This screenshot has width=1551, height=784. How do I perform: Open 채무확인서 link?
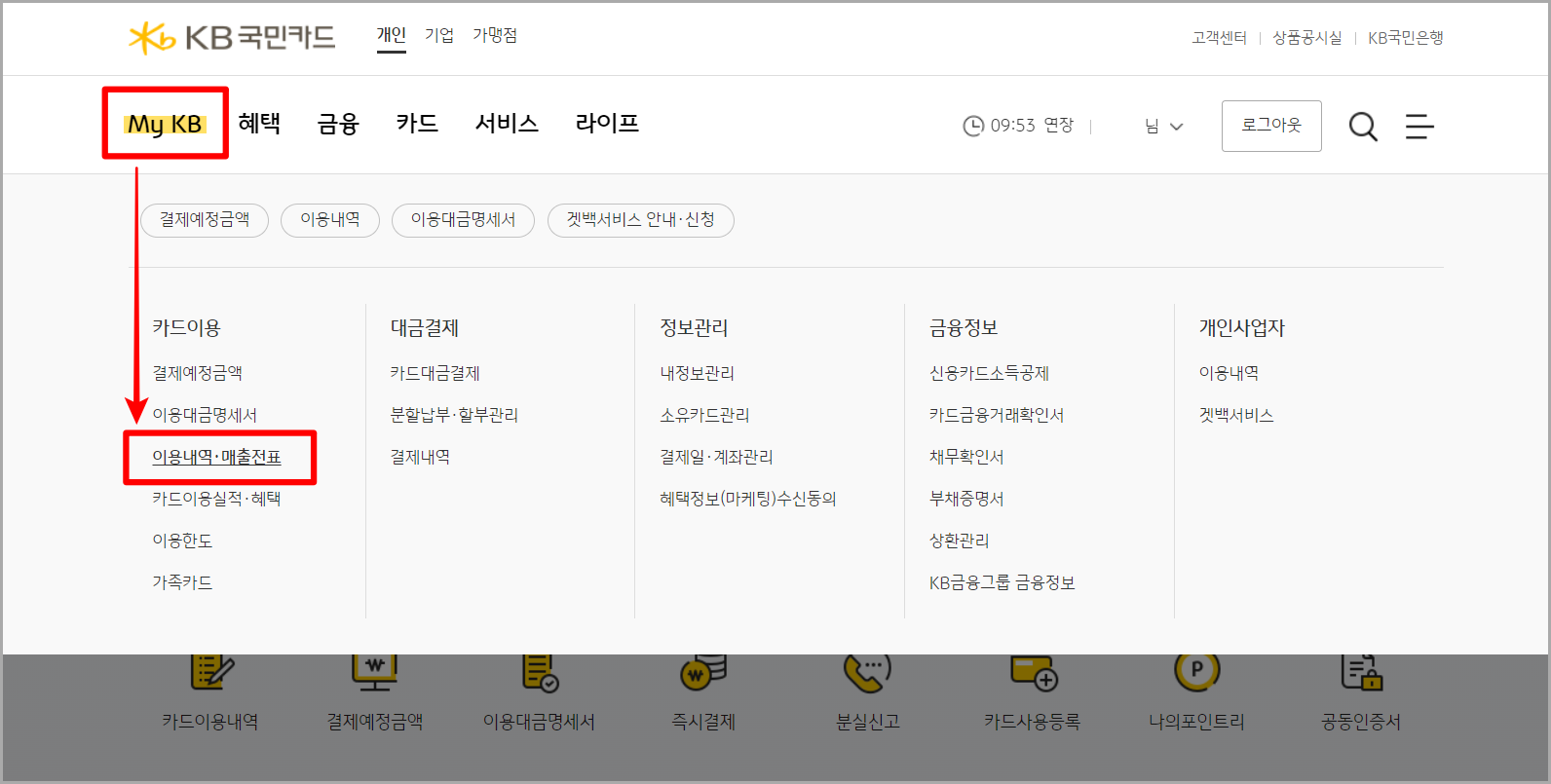pos(966,457)
